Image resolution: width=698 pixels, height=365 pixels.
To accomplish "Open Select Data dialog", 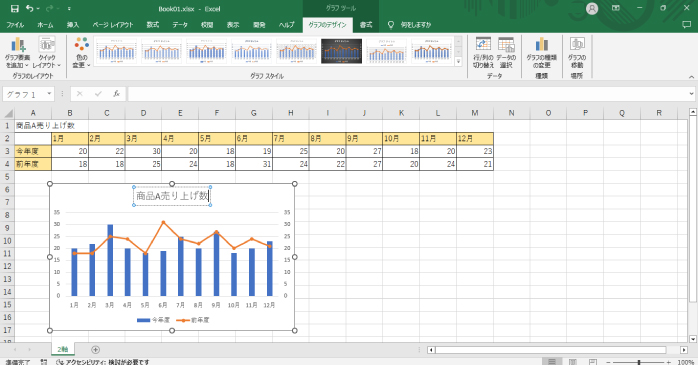I will pos(506,53).
